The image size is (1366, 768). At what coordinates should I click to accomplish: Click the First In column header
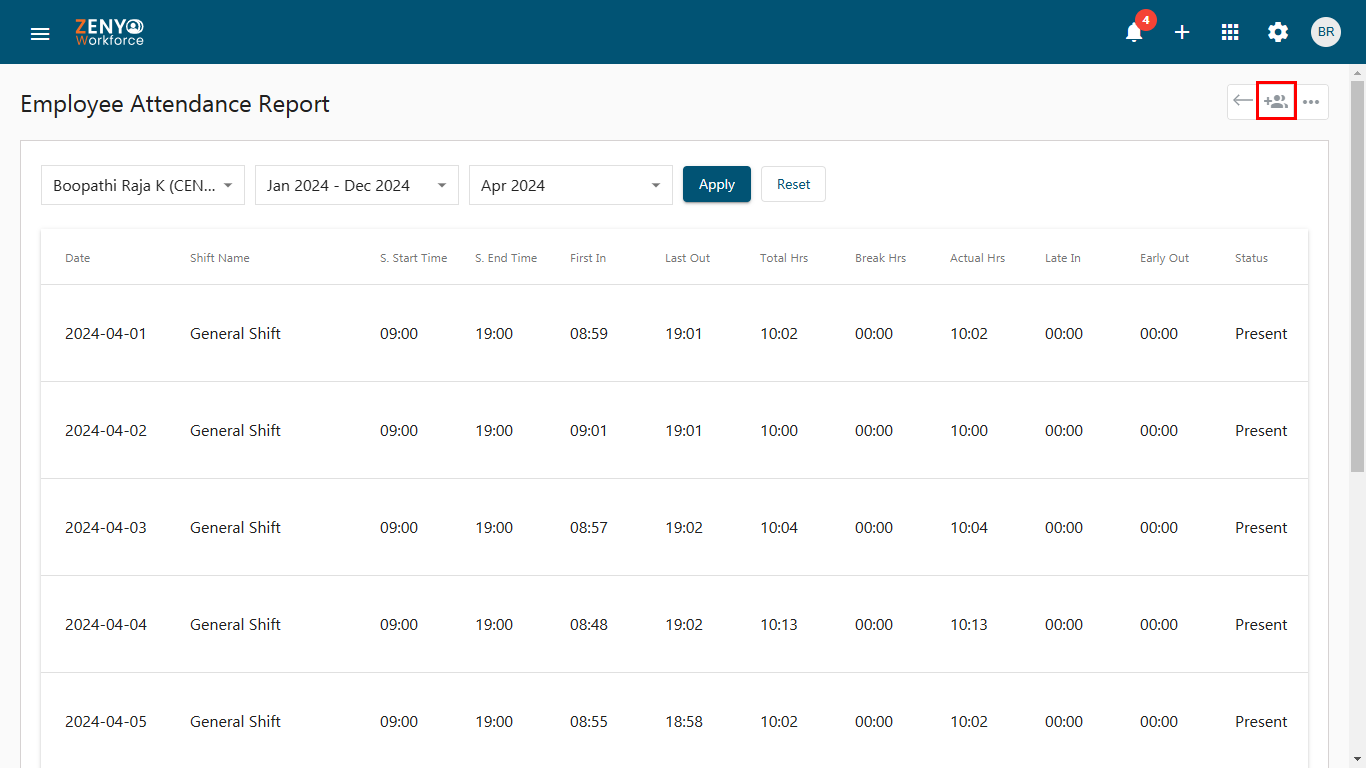point(588,258)
